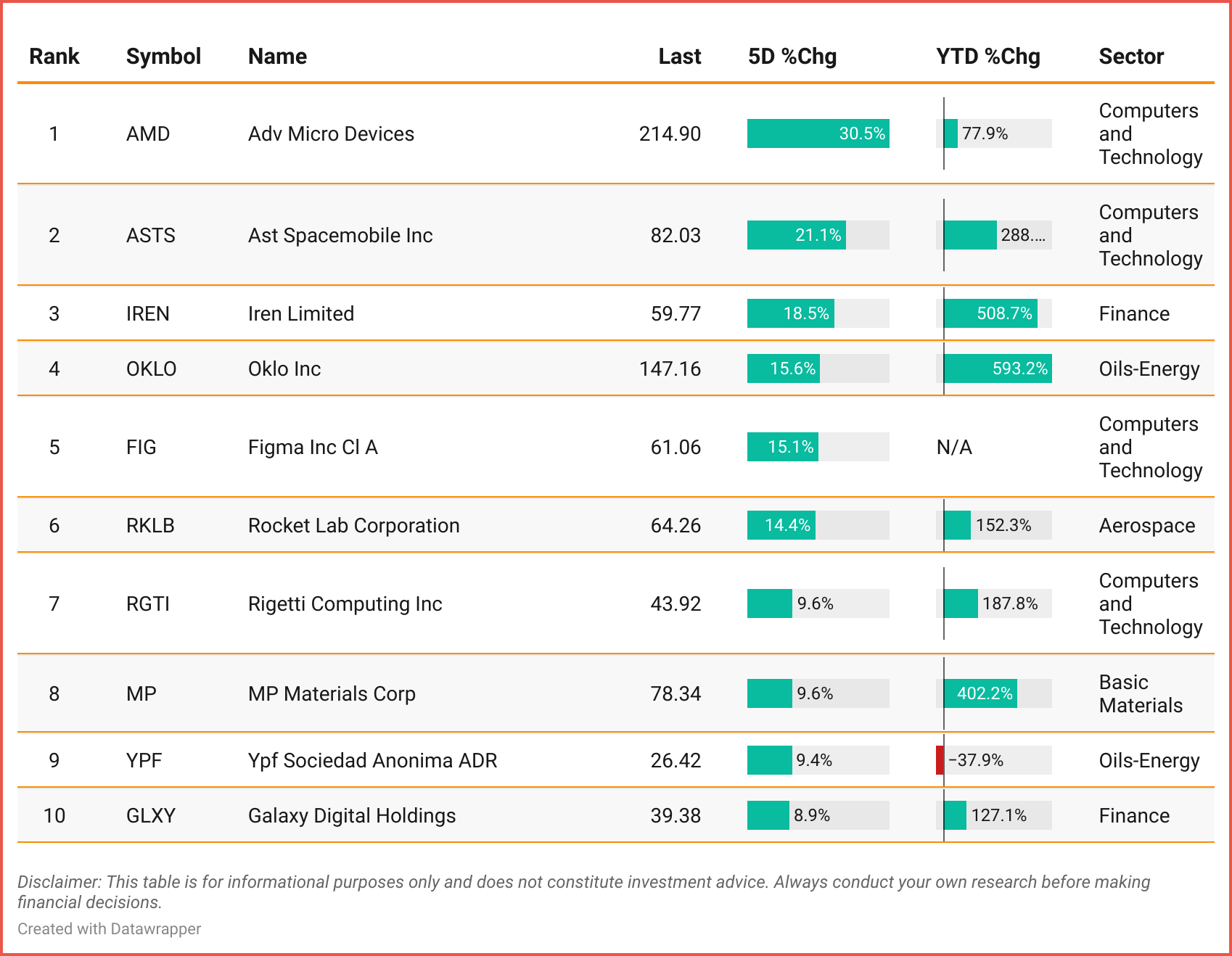The height and width of the screenshot is (956, 1232).
Task: Click the Sector column header
Action: [1130, 57]
